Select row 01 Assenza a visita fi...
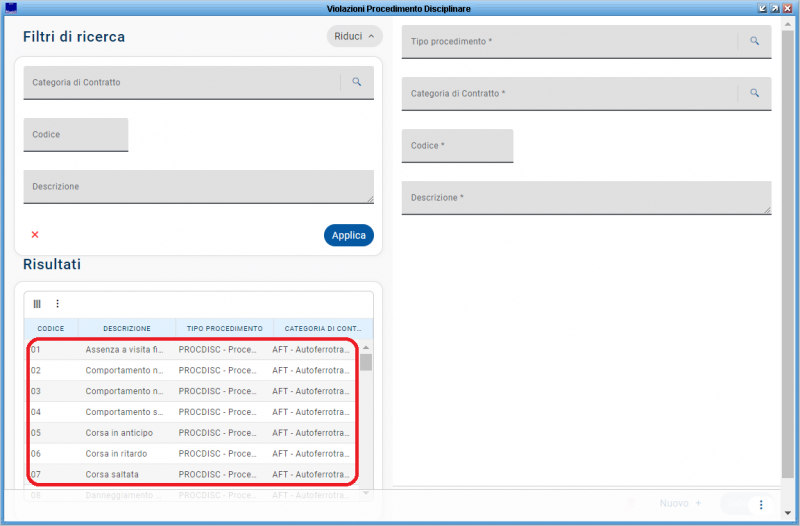The height and width of the screenshot is (526, 800). [x=192, y=349]
